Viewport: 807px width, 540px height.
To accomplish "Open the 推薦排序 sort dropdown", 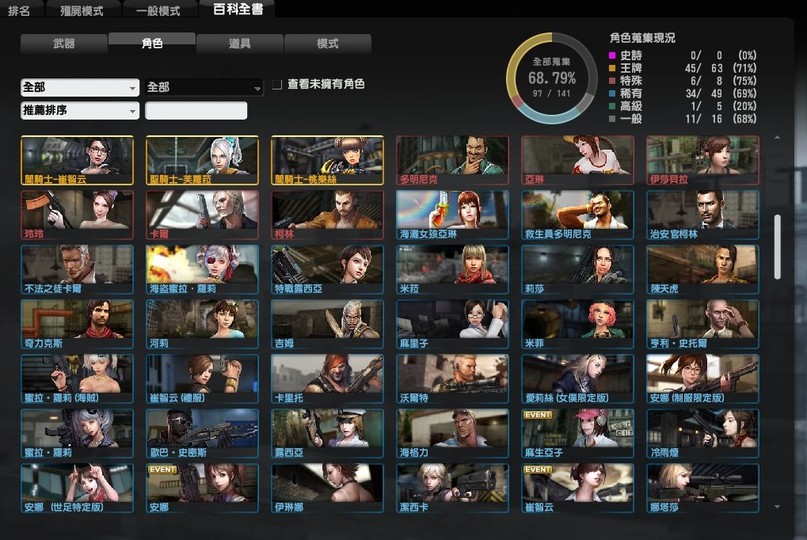I will [80, 110].
